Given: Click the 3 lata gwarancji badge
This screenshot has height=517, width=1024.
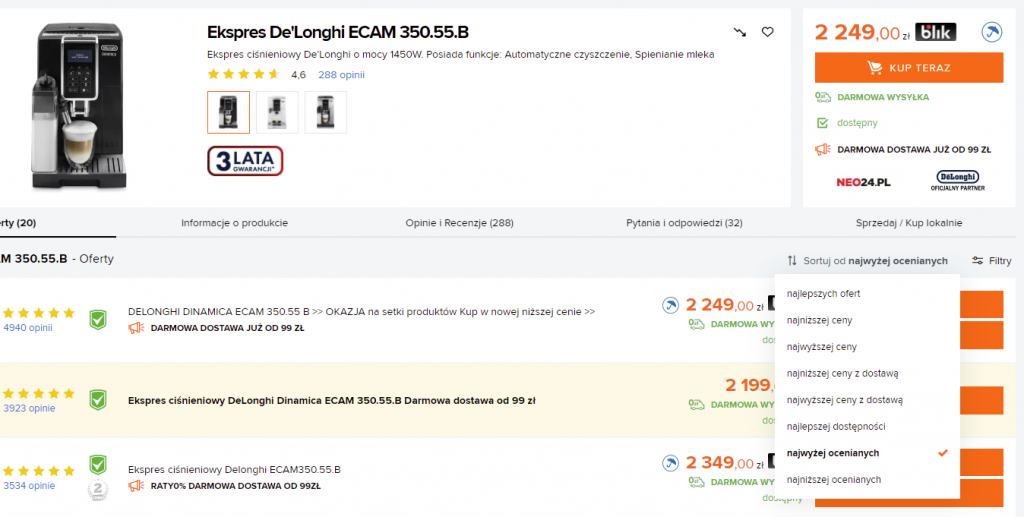Looking at the screenshot, I should [x=245, y=161].
